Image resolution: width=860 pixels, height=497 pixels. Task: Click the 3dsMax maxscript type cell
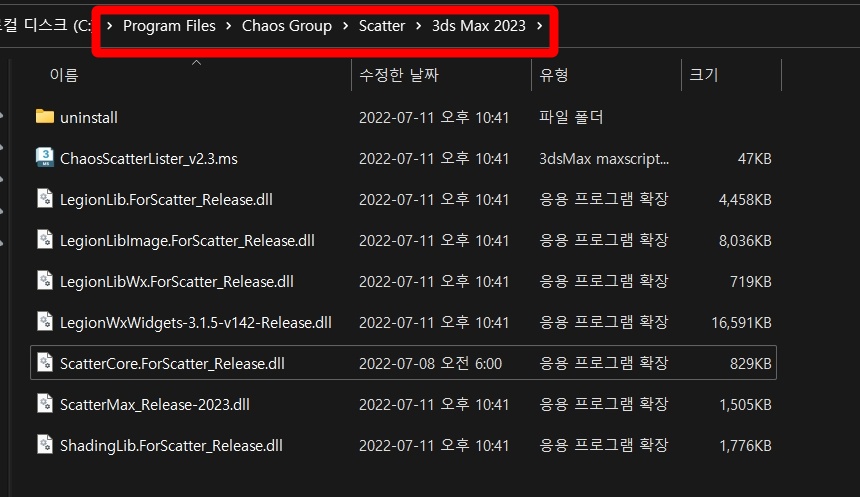coord(604,159)
